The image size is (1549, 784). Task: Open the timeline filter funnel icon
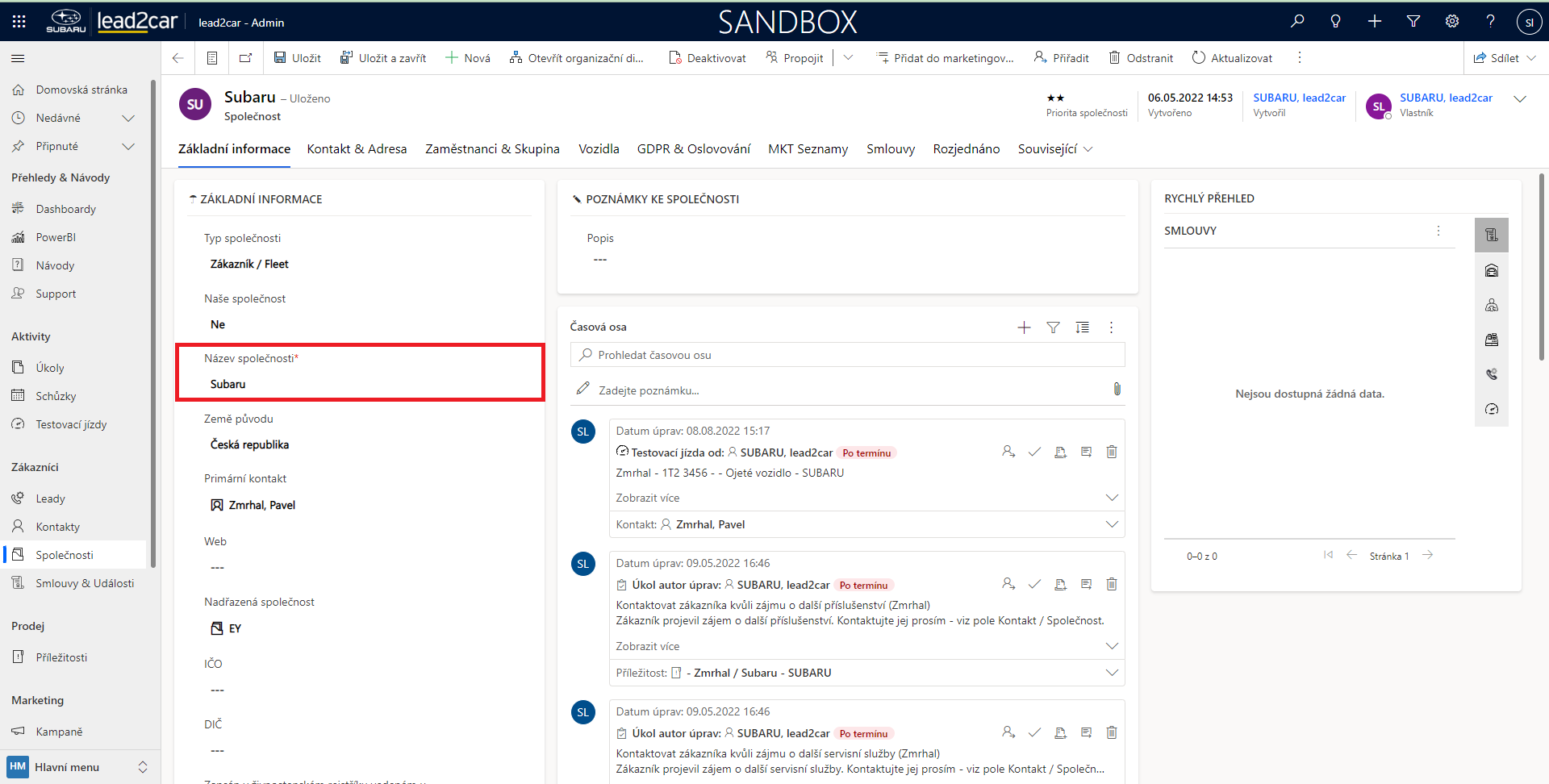click(1053, 327)
